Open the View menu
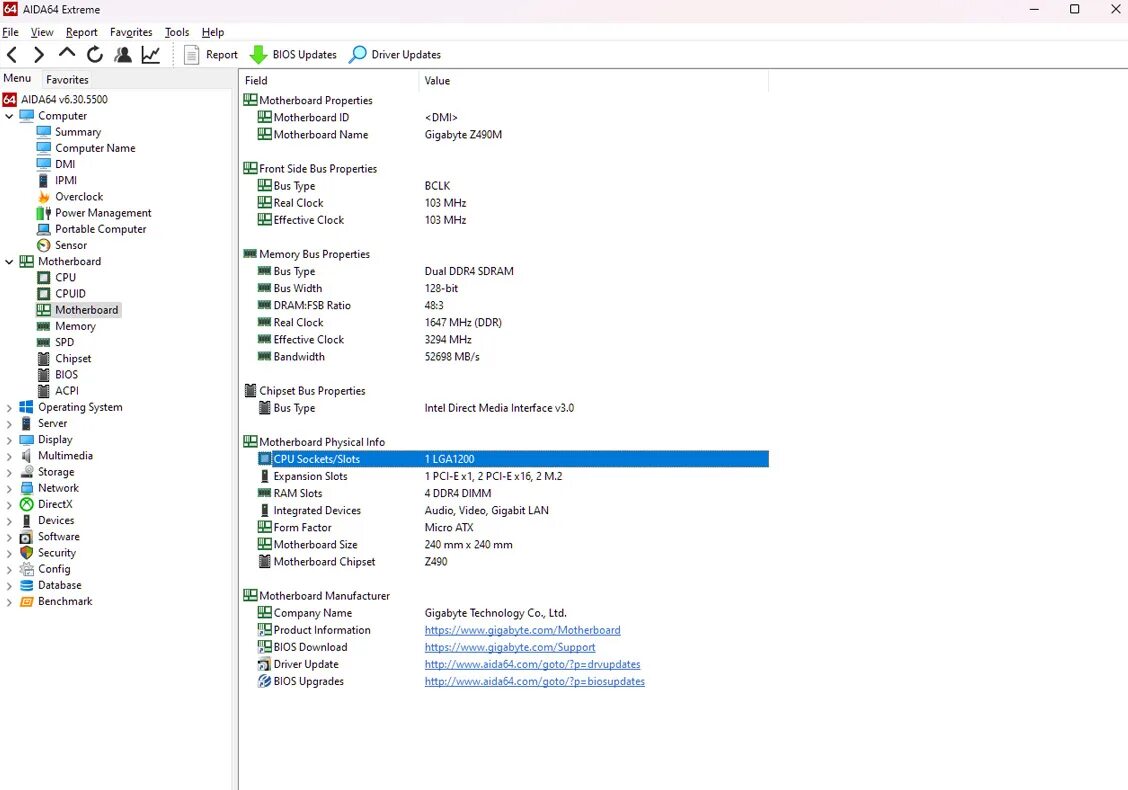The width and height of the screenshot is (1128, 790). click(x=42, y=32)
